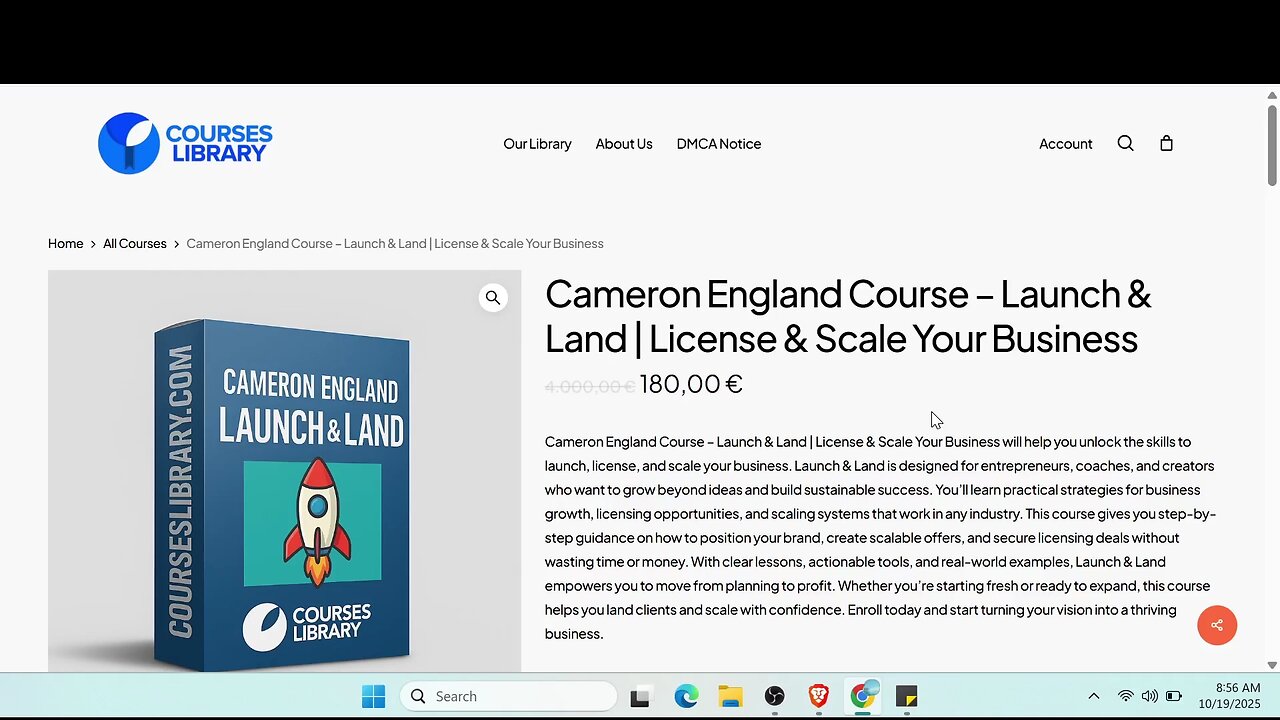This screenshot has width=1280, height=720.
Task: Click the Launch & Land product box image
Action: [x=284, y=471]
